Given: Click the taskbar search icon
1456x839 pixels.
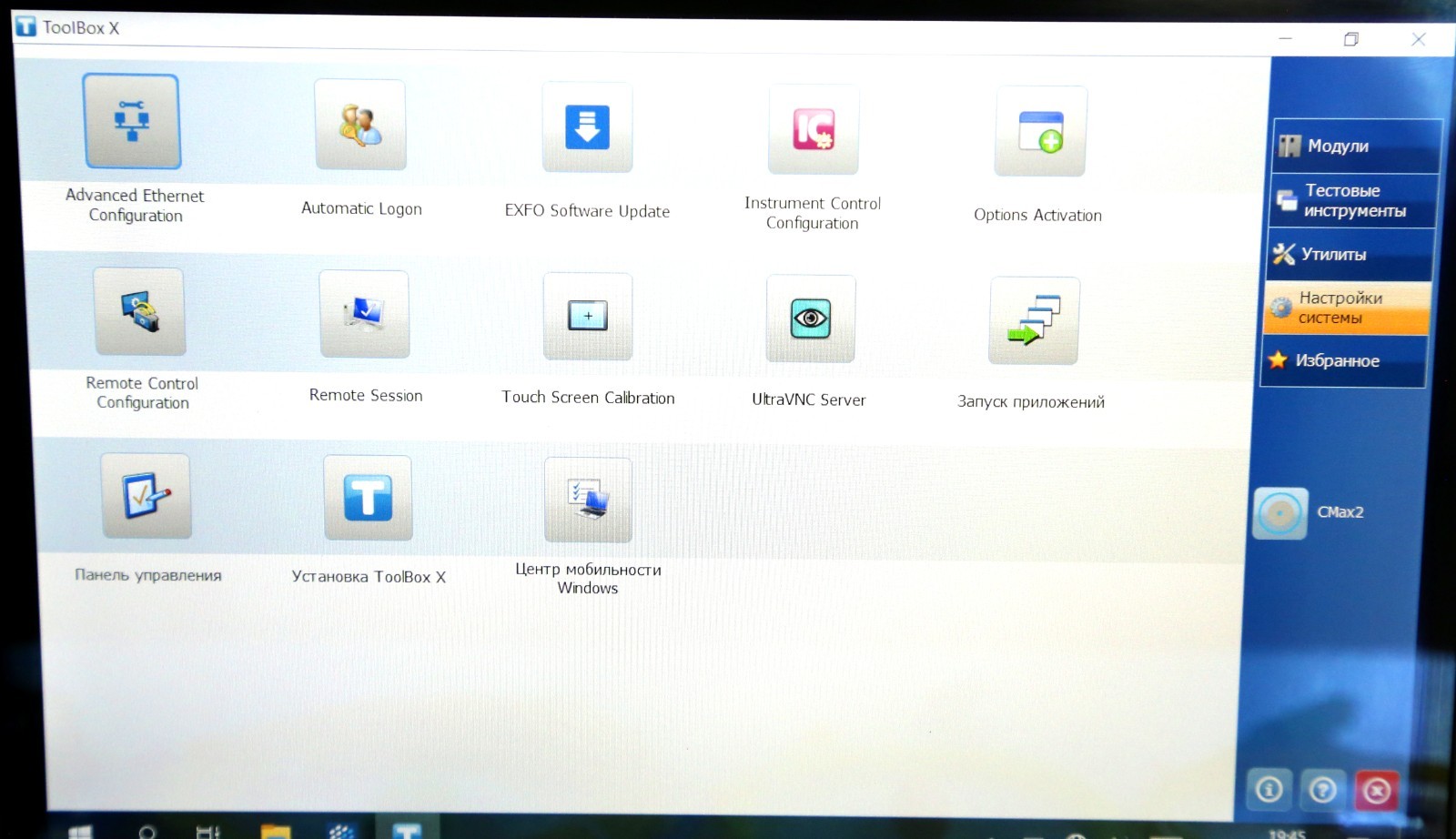Looking at the screenshot, I should 147,832.
